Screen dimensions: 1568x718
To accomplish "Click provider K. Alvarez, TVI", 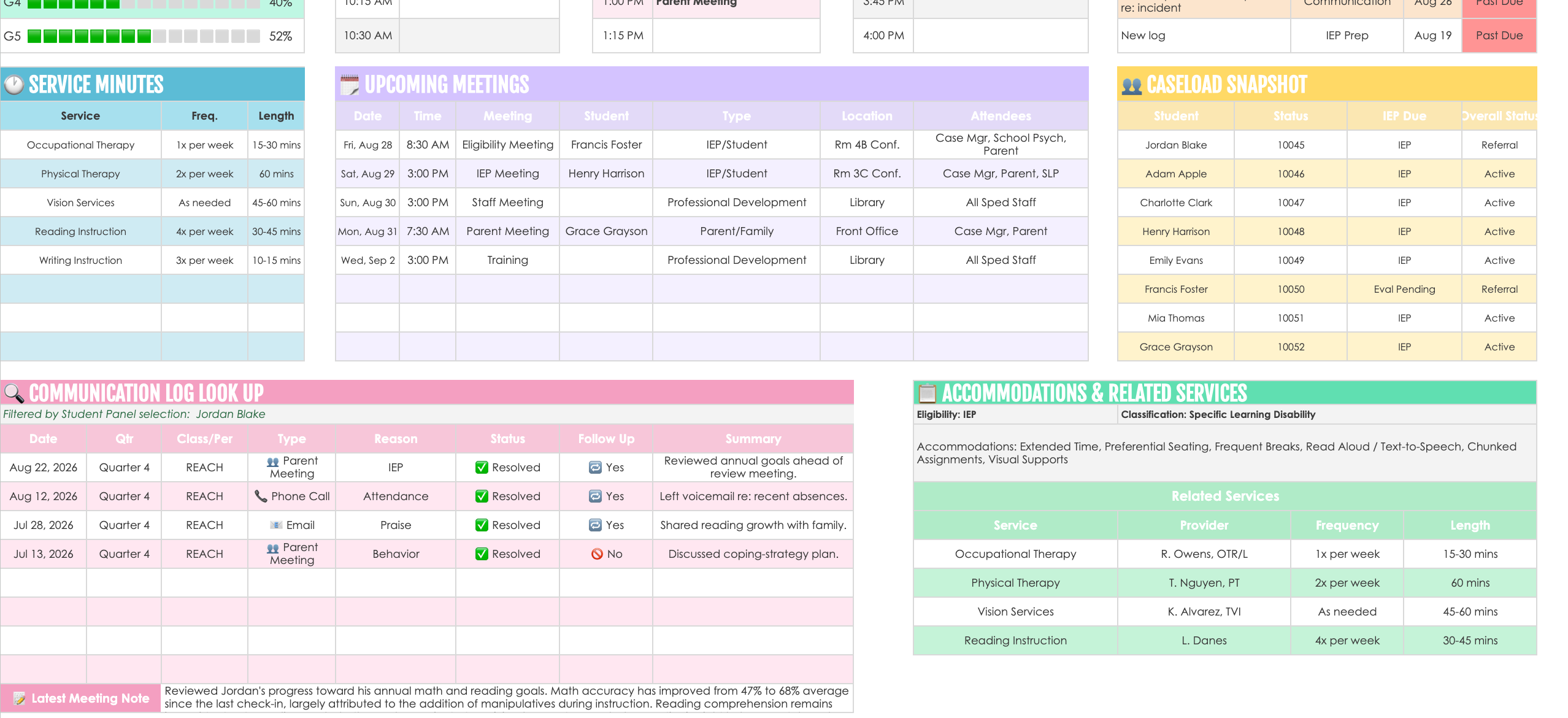I will 1204,612.
